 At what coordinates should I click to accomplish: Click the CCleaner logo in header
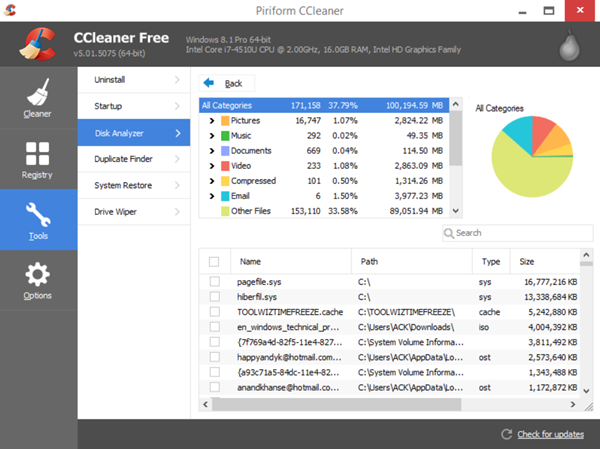(x=38, y=44)
